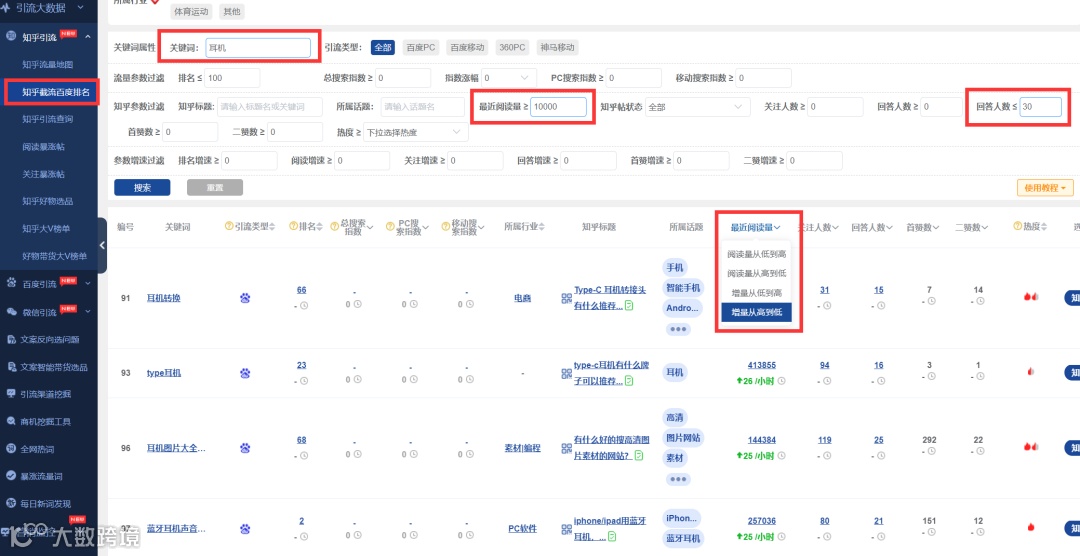Open 指数涨幅 dropdown
Viewport: 1080px width, 556px height.
coord(509,78)
